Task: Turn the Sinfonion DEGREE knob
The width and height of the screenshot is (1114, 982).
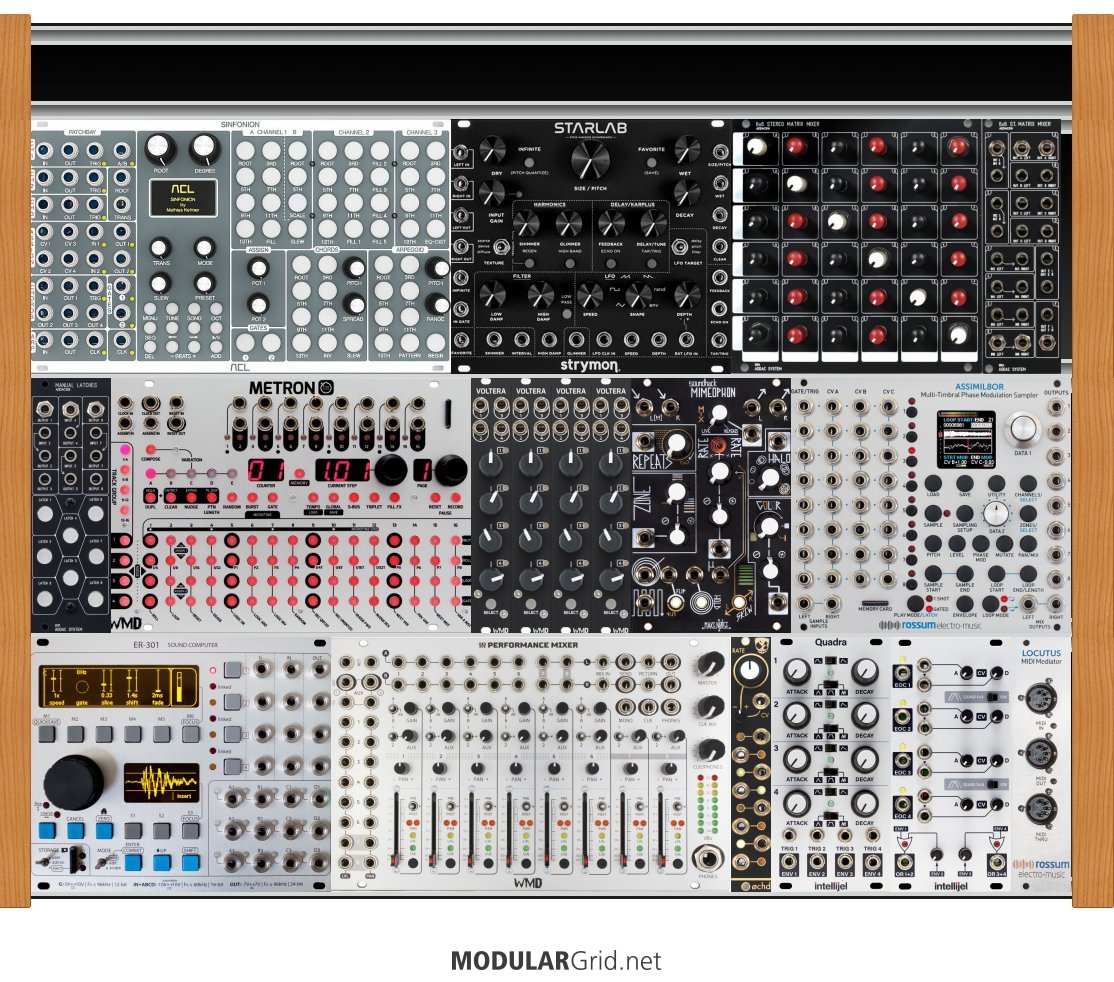Action: point(205,149)
